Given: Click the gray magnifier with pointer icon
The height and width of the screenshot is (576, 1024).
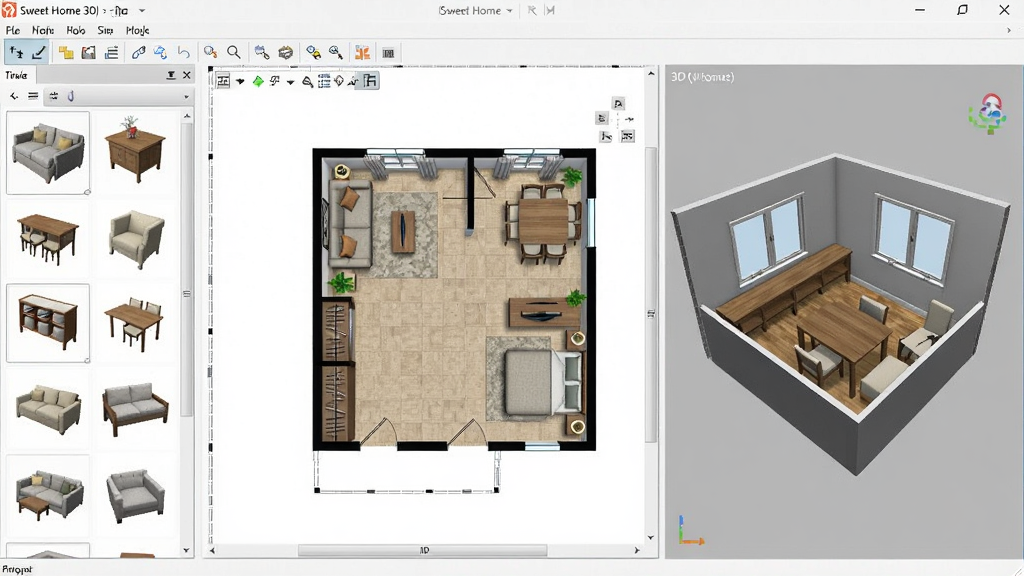Looking at the screenshot, I should click(x=336, y=53).
